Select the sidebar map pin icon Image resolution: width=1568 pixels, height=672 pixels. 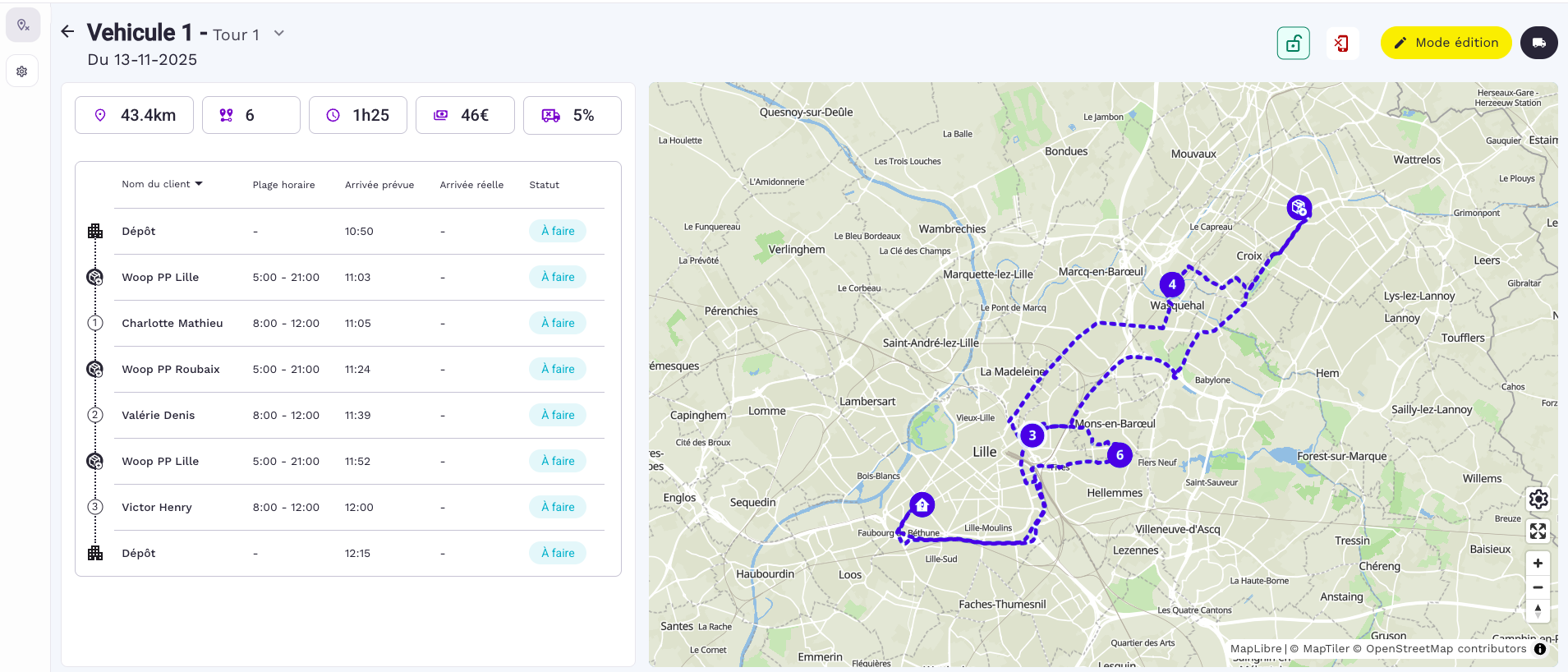[x=23, y=25]
